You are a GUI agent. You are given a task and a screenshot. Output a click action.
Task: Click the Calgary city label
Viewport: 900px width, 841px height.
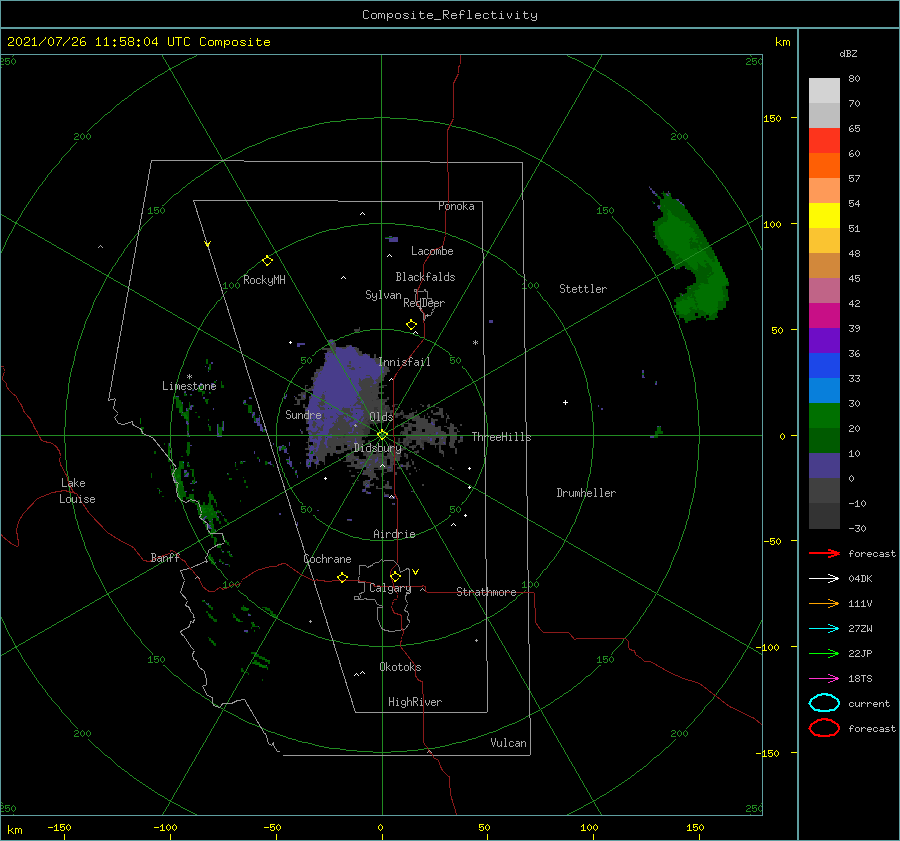click(x=390, y=588)
